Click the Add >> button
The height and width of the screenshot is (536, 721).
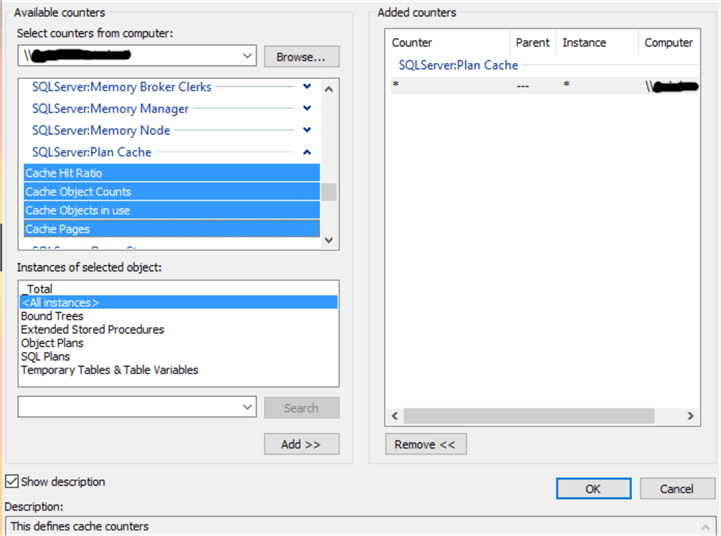302,444
